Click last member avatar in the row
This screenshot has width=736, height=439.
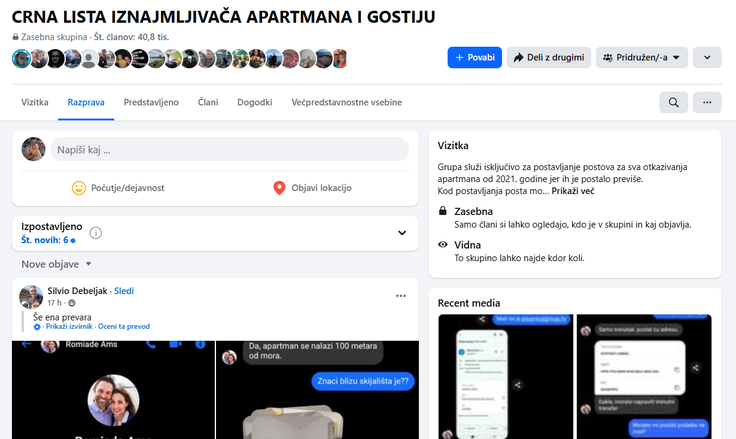click(x=340, y=59)
